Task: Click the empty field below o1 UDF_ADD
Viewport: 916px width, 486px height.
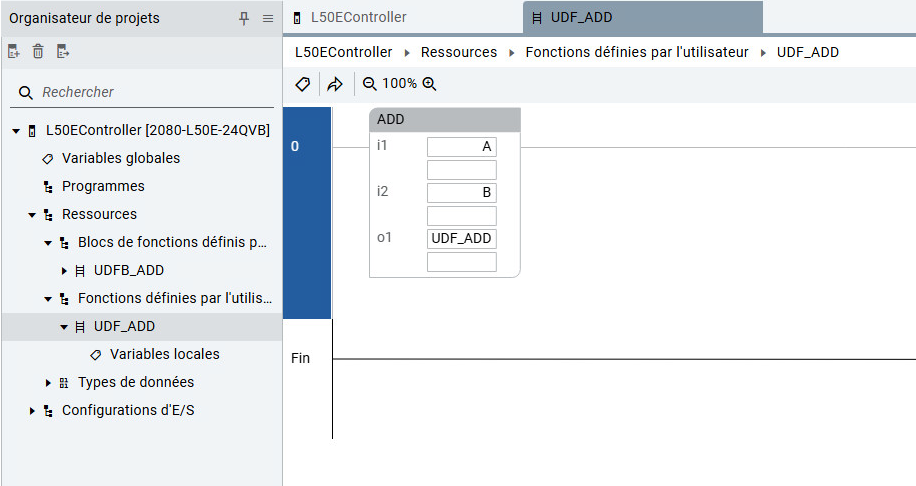Action: pyautogui.click(x=462, y=262)
